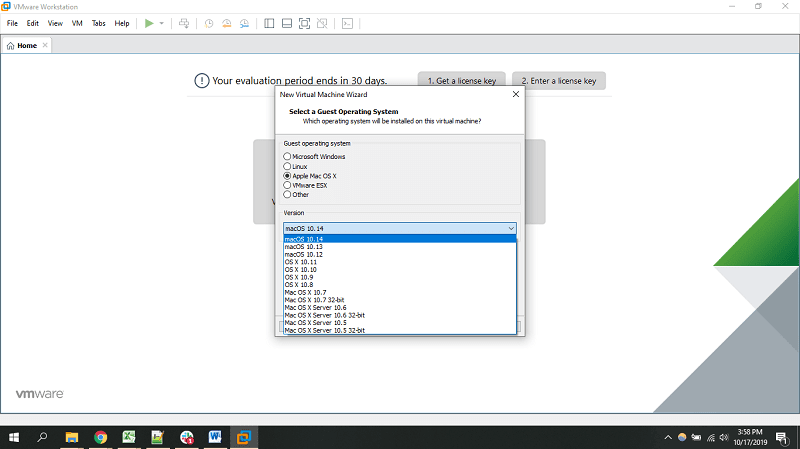
Task: Close the New Virtual Machine Wizard dialog
Action: (516, 94)
